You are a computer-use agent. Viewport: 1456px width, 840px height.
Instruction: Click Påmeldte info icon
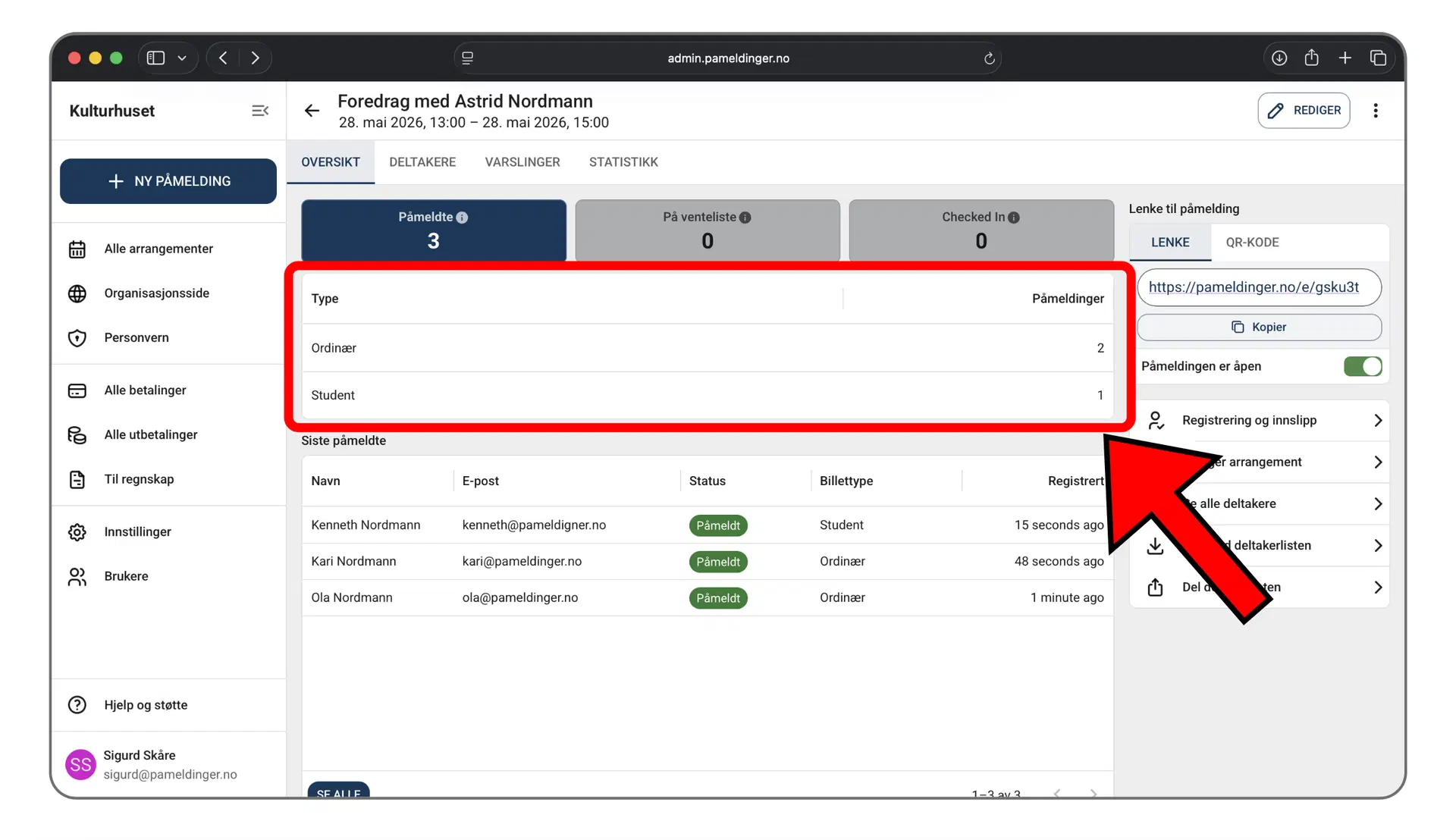463,218
